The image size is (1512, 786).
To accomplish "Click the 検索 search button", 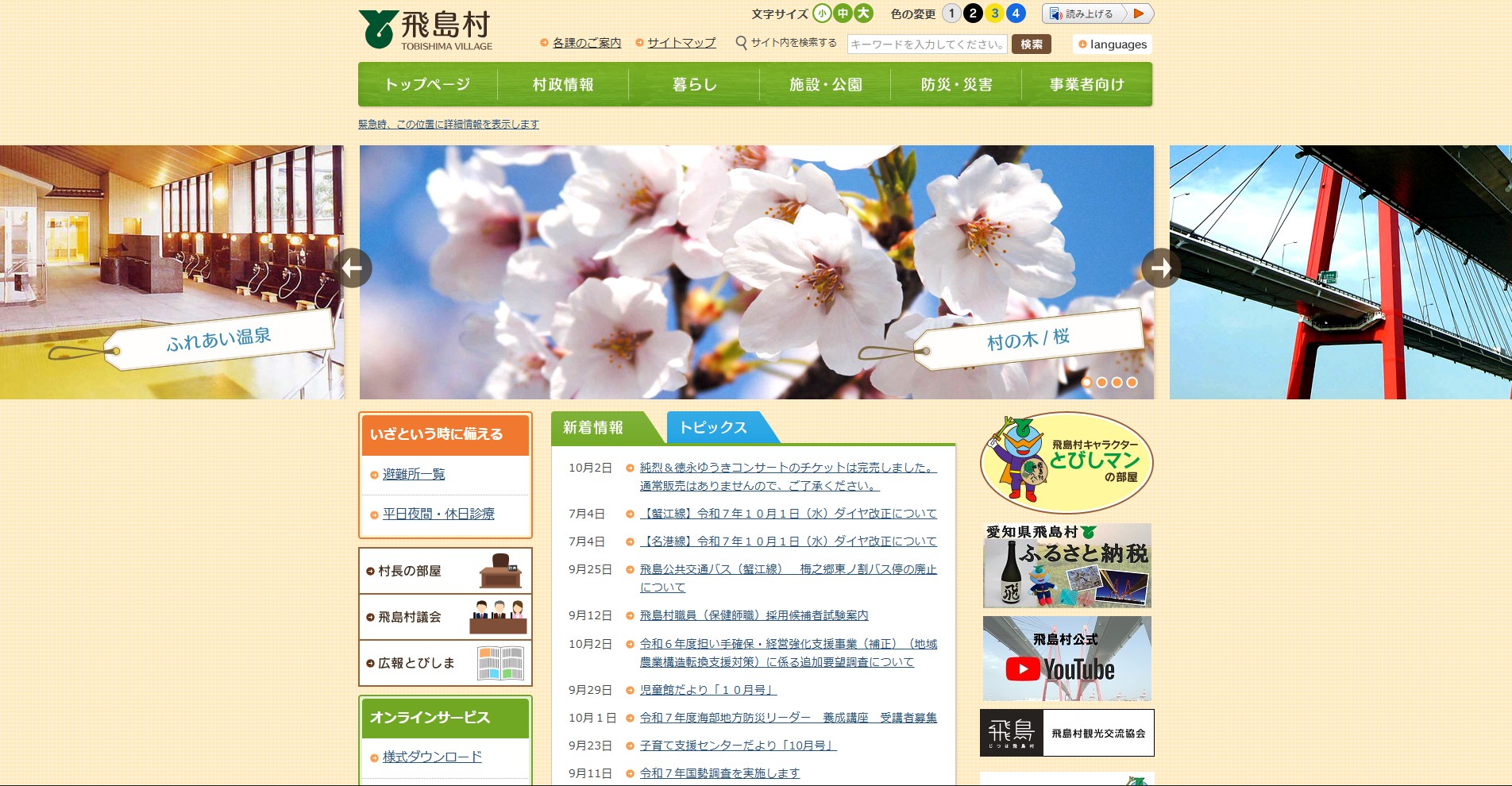I will tap(1032, 44).
